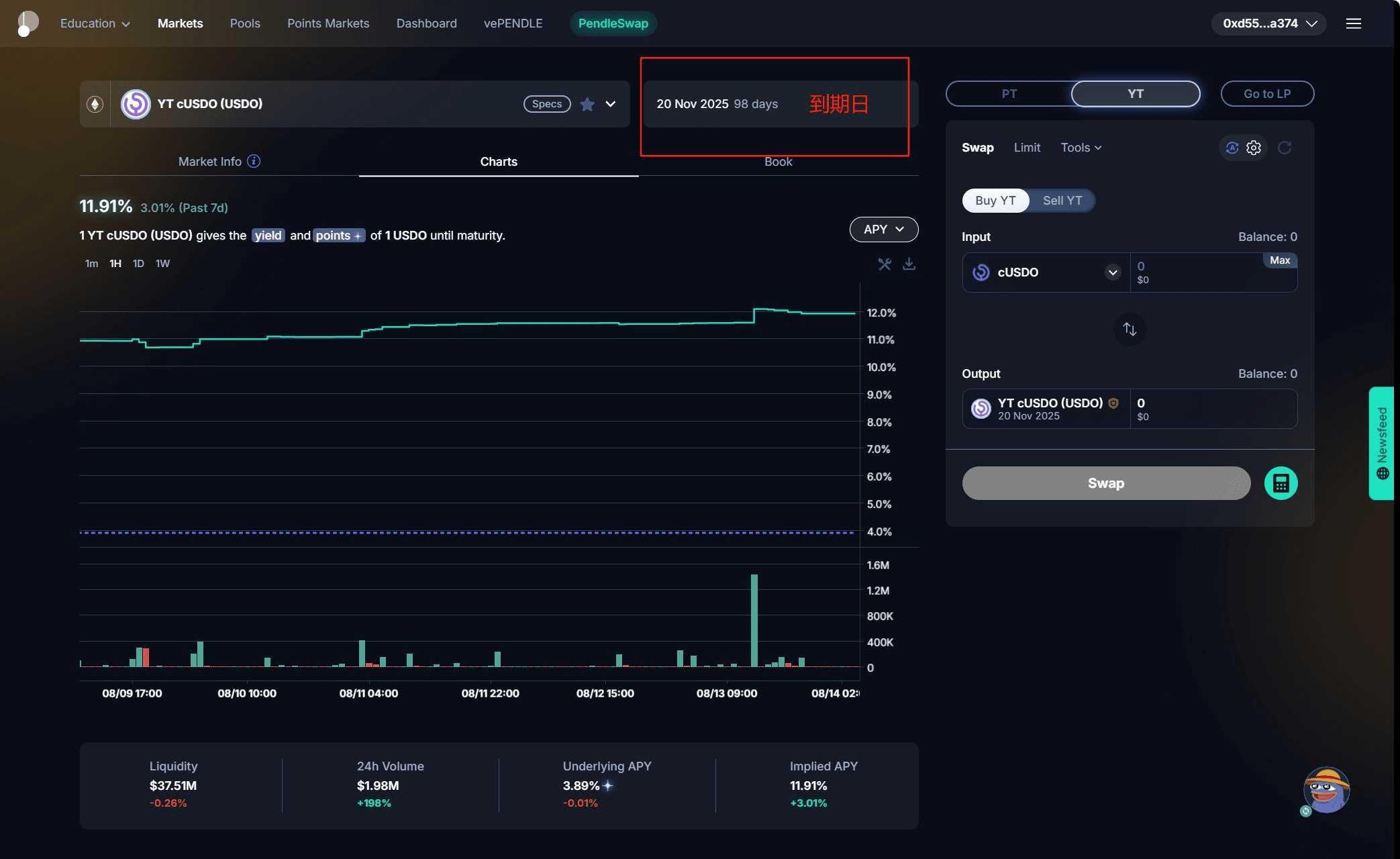
Task: Click the tallest volume bar on chart
Action: point(754,620)
